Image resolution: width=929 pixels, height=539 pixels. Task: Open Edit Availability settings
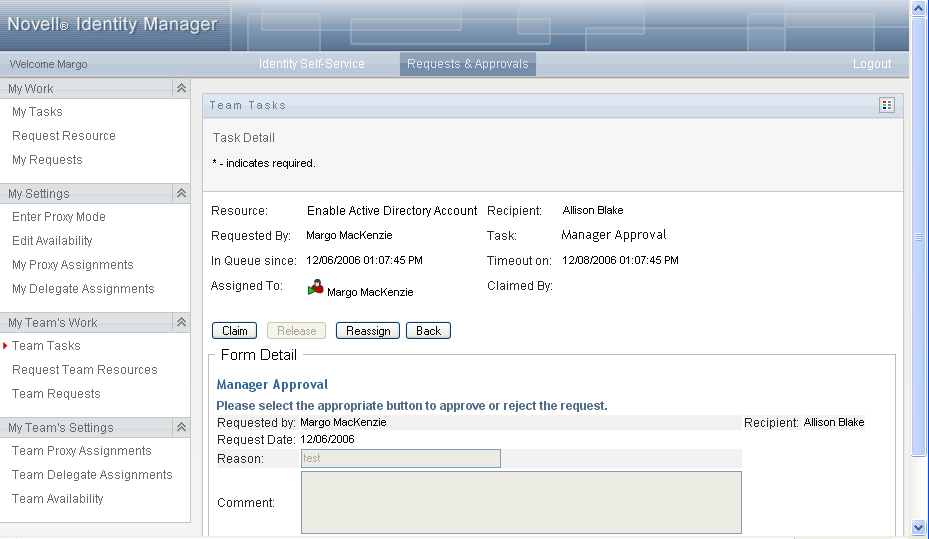tap(52, 240)
